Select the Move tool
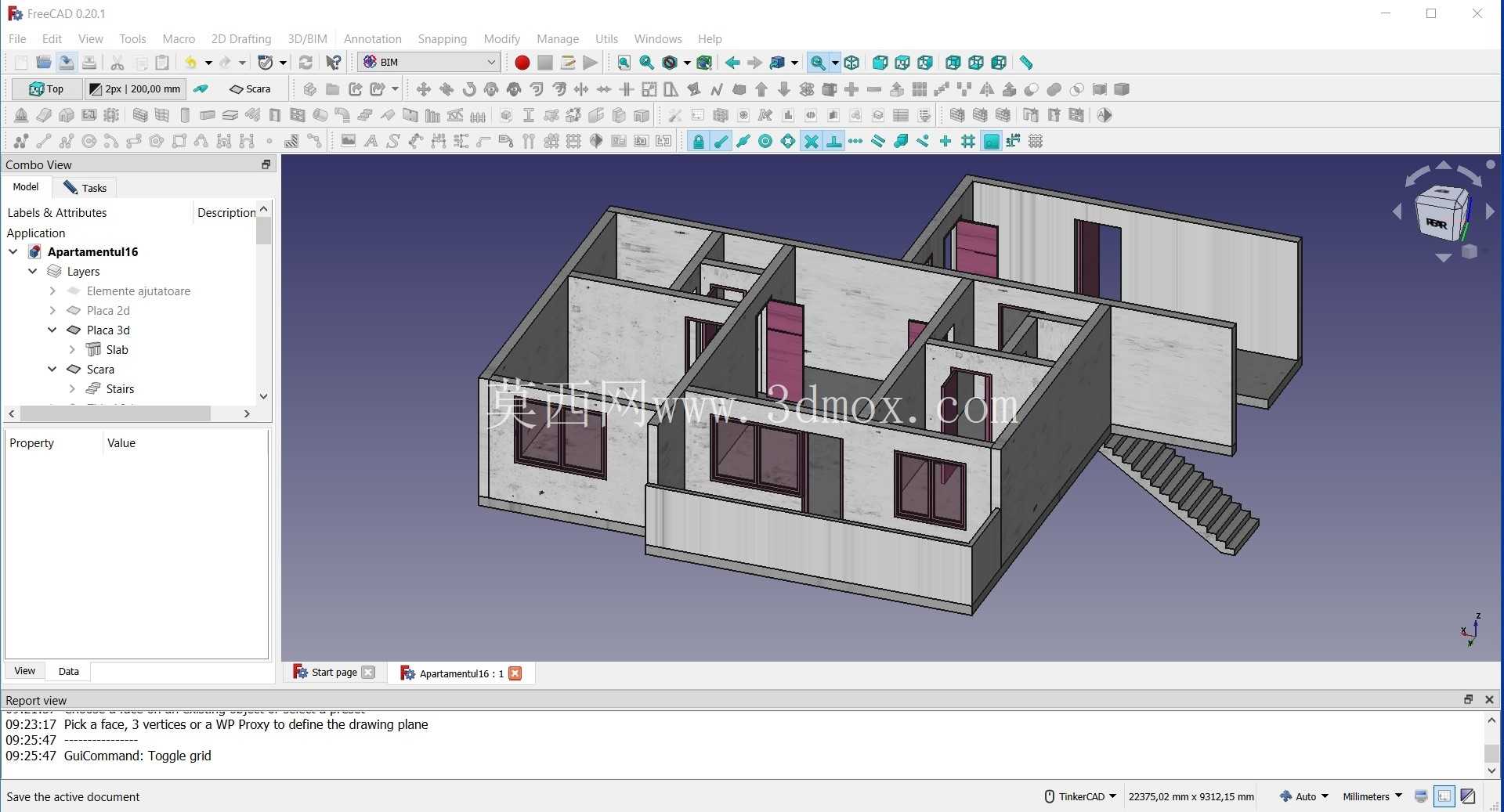 pyautogui.click(x=424, y=89)
